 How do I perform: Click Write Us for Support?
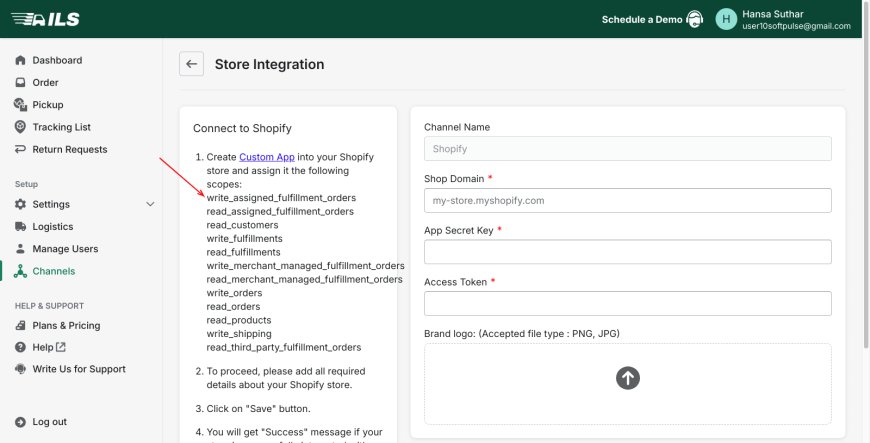(x=79, y=369)
